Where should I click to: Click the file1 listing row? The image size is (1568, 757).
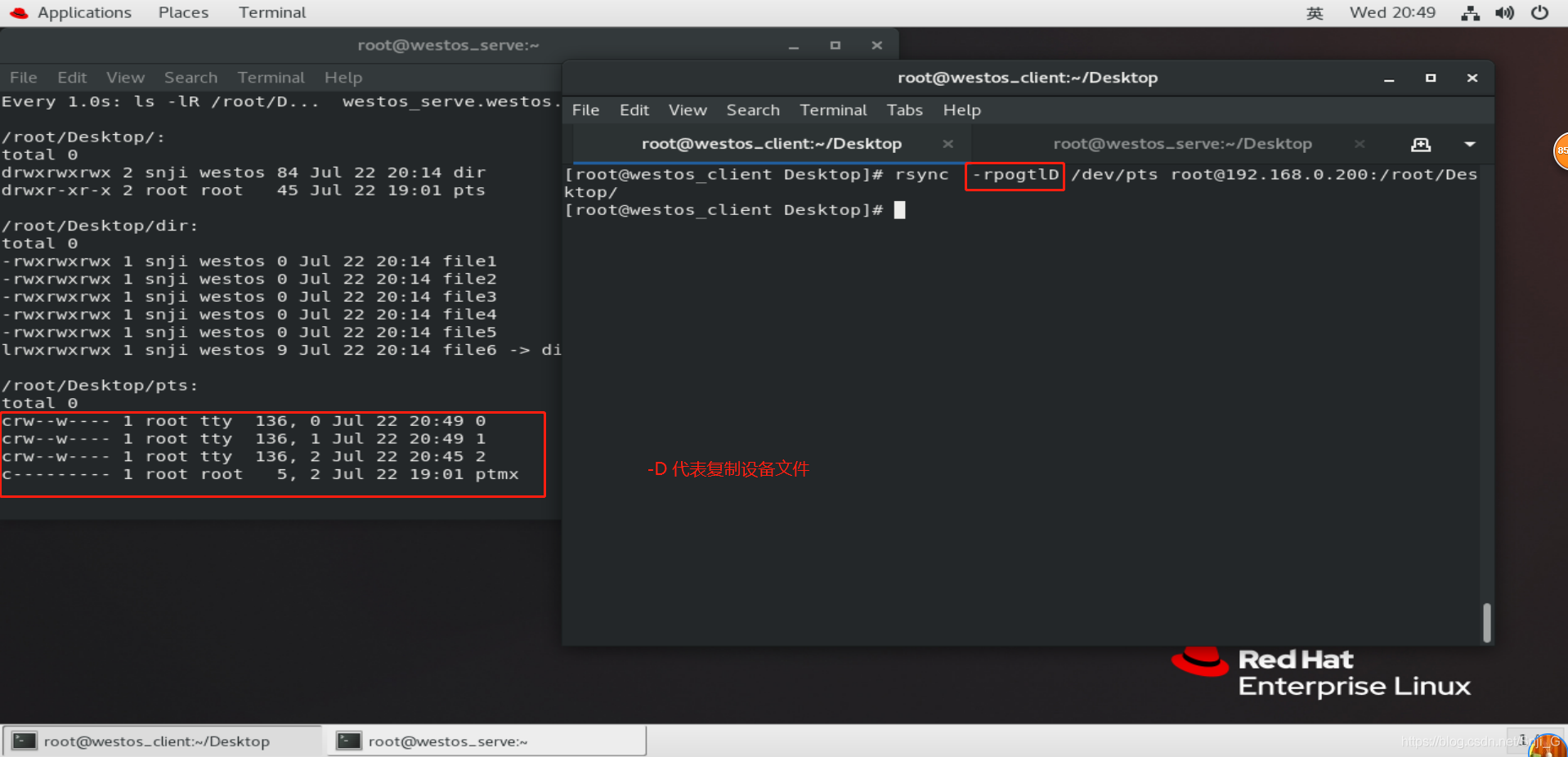coord(249,262)
